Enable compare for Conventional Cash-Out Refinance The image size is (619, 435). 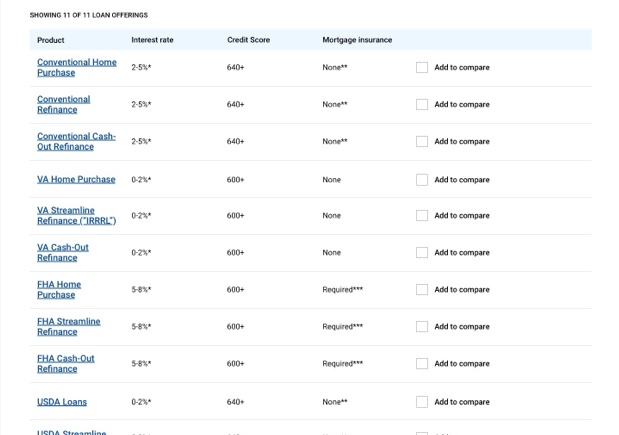pyautogui.click(x=422, y=142)
